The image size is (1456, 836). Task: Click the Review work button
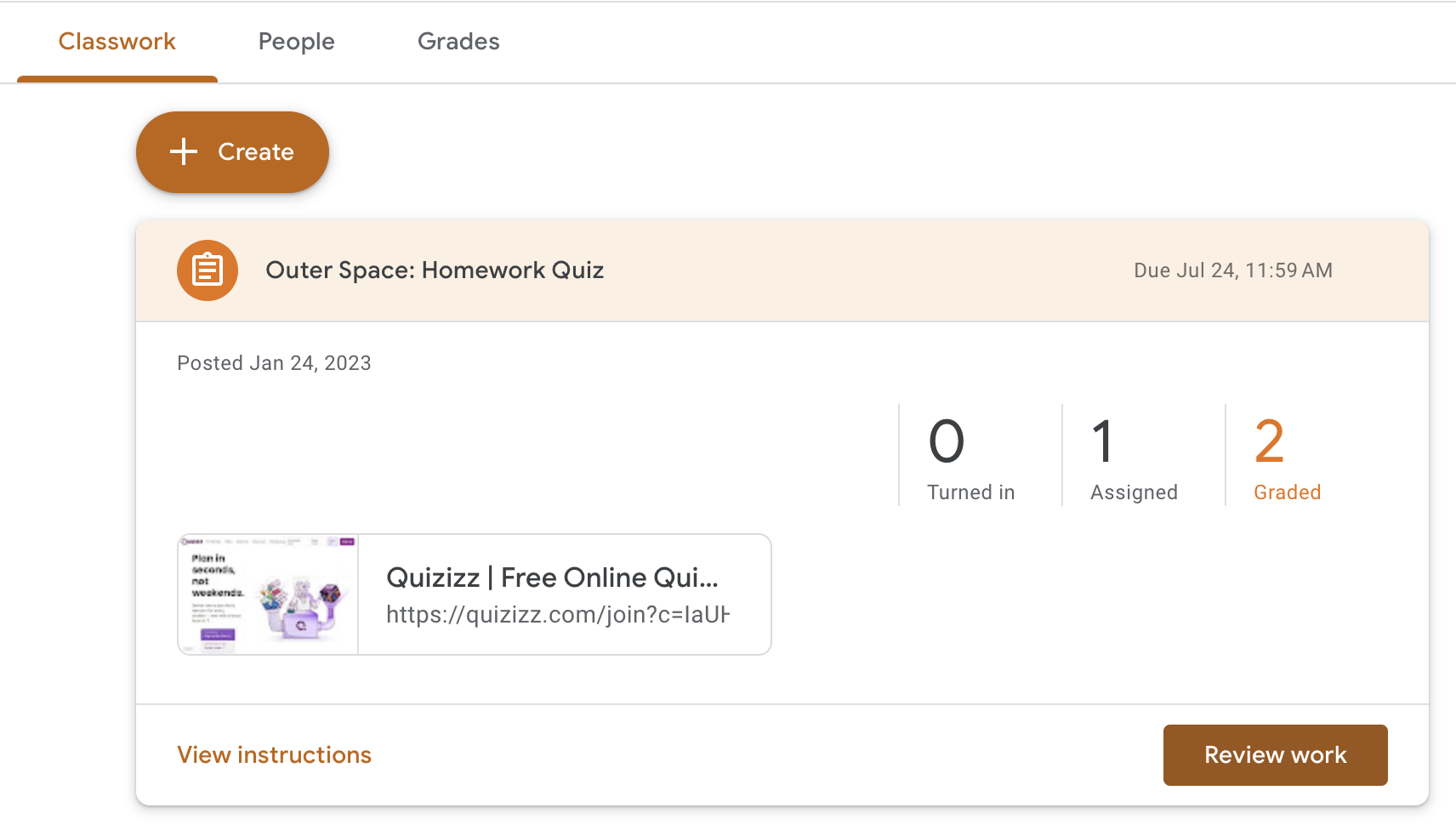(x=1276, y=755)
